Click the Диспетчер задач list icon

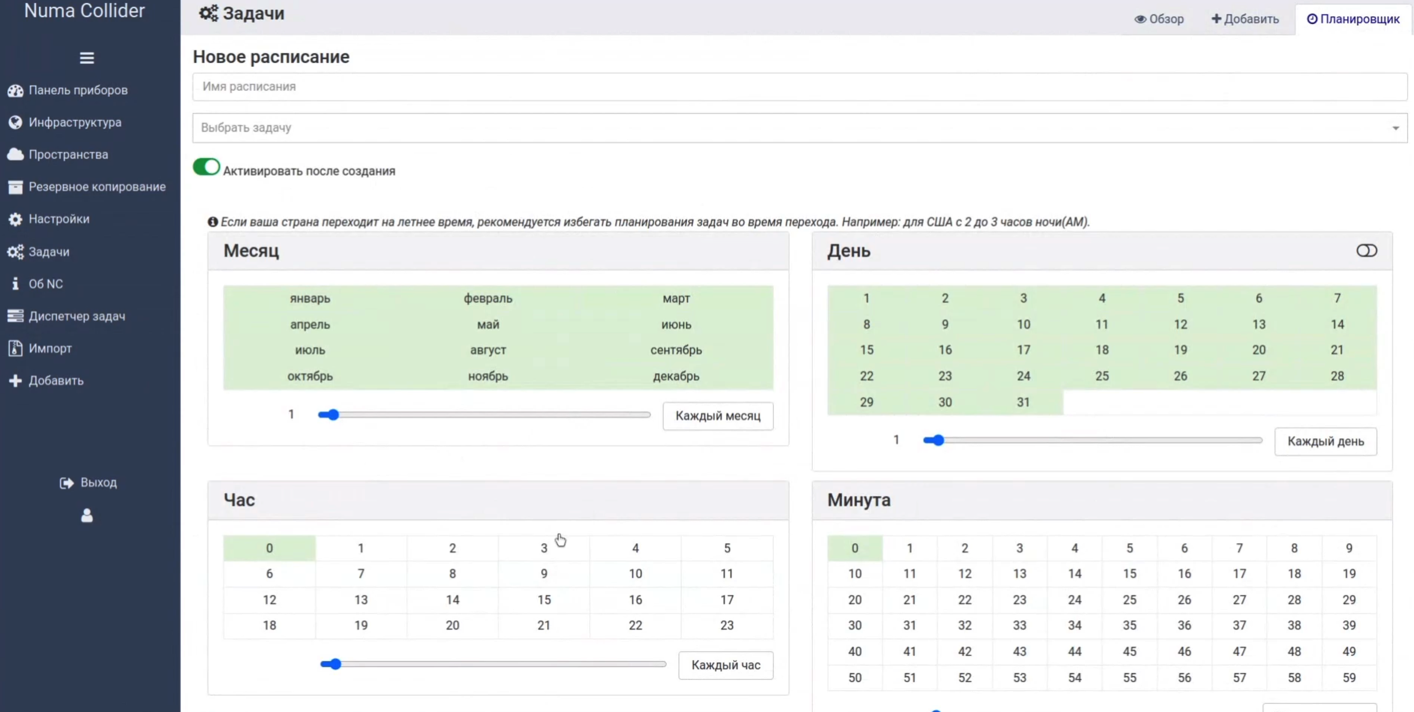click(x=15, y=316)
